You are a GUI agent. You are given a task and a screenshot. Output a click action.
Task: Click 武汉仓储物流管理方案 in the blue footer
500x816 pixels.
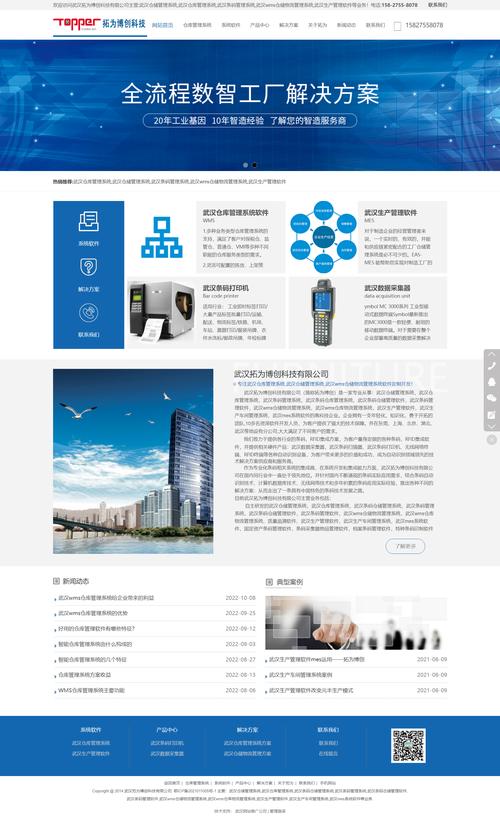click(x=247, y=754)
